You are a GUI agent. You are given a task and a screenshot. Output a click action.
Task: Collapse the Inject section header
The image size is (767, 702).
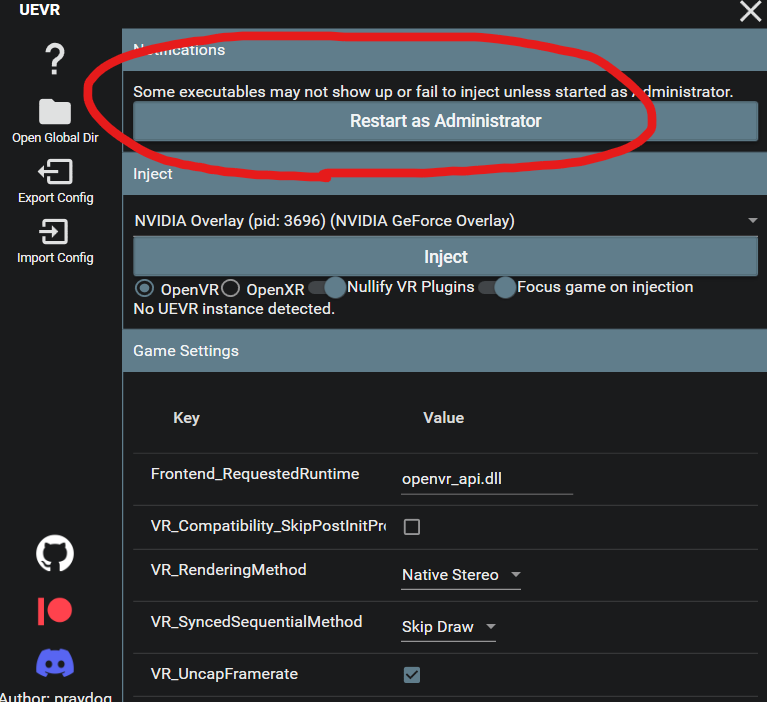(444, 174)
